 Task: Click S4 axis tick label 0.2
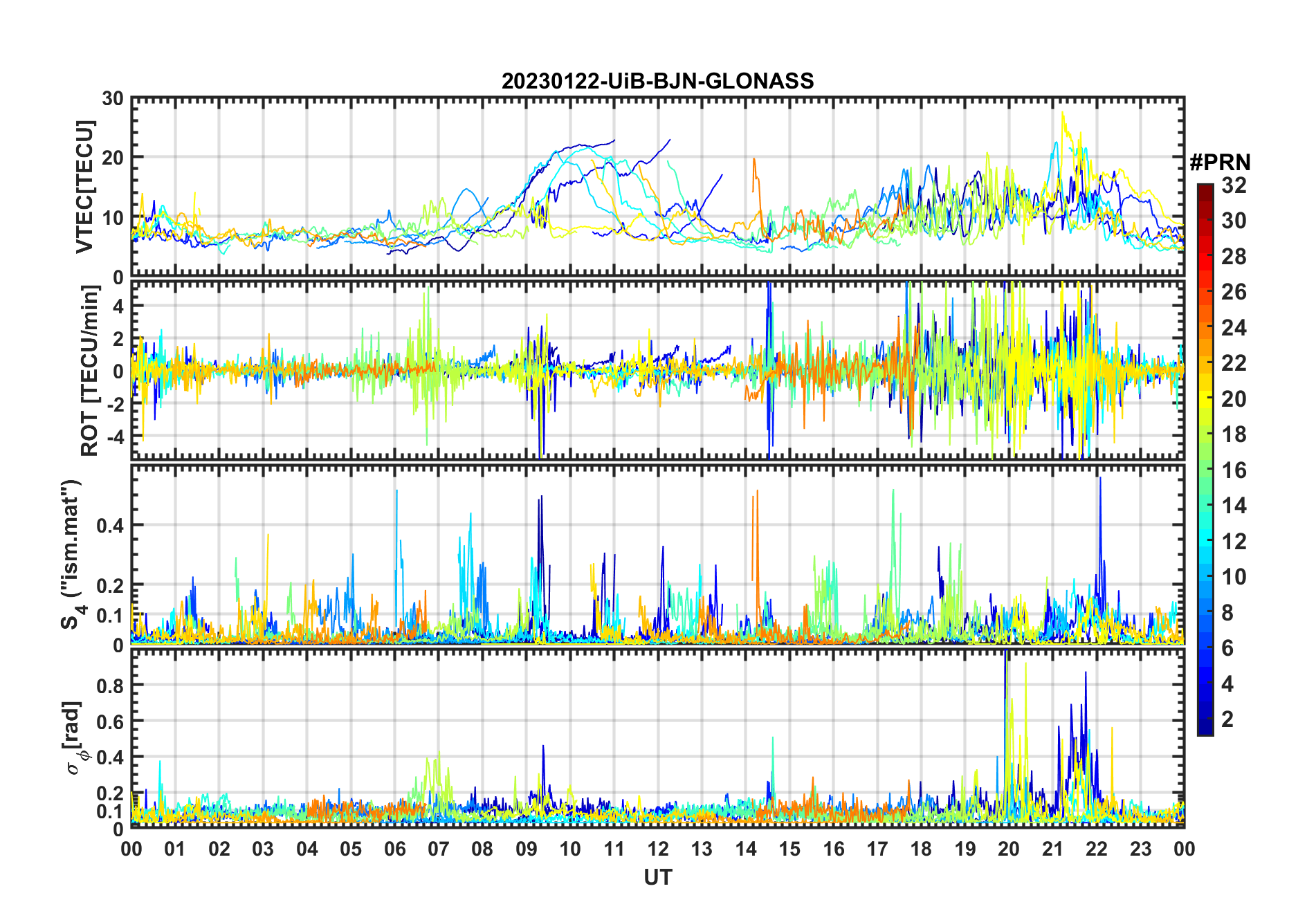110,585
